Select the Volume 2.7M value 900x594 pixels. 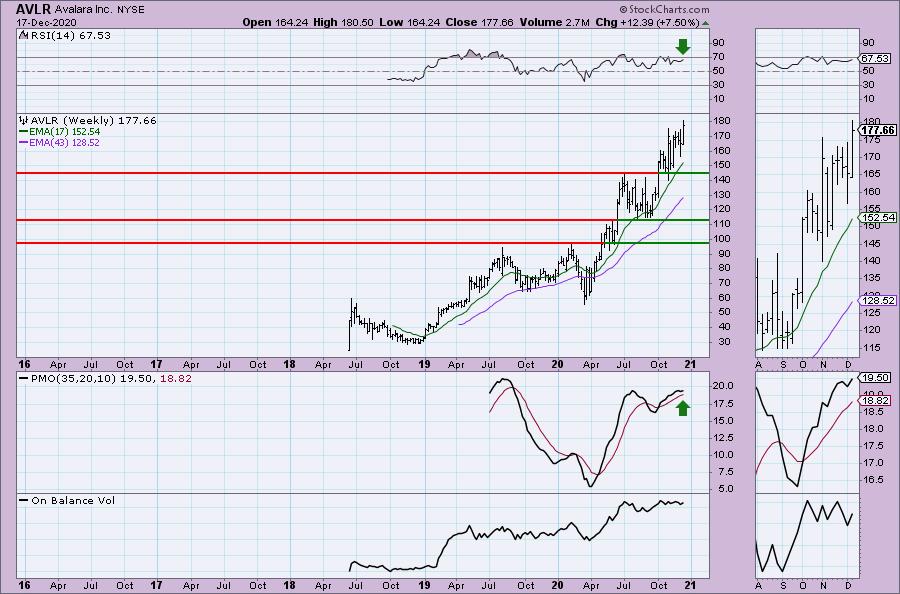554,22
